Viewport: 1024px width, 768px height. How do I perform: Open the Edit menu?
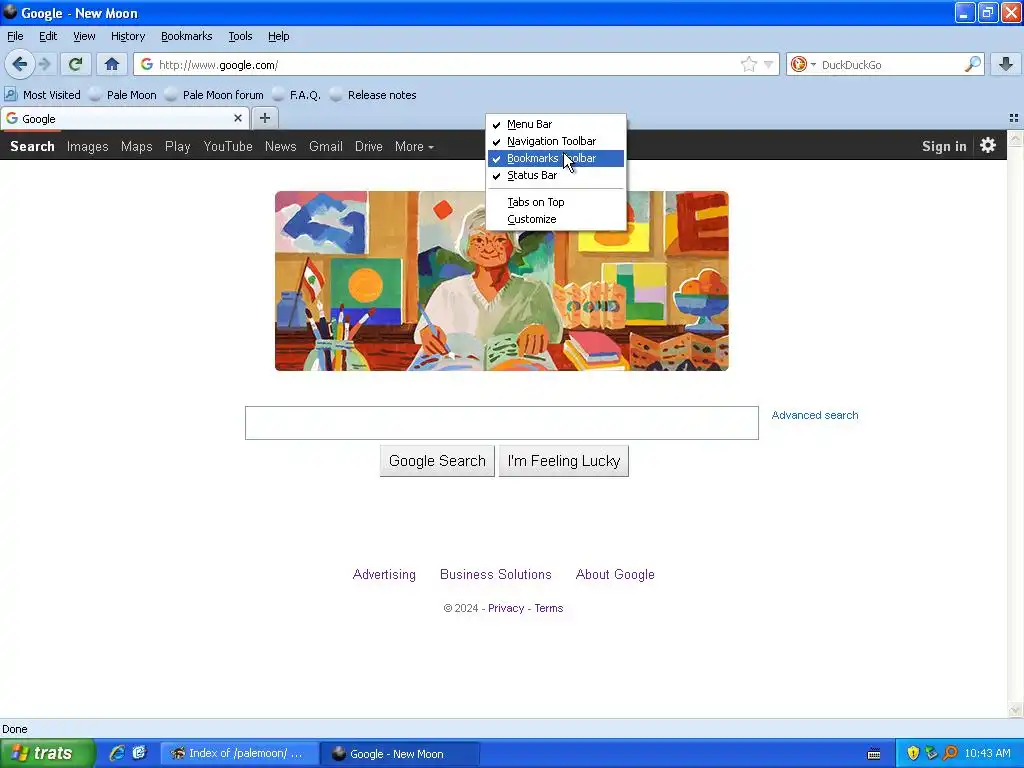[48, 36]
